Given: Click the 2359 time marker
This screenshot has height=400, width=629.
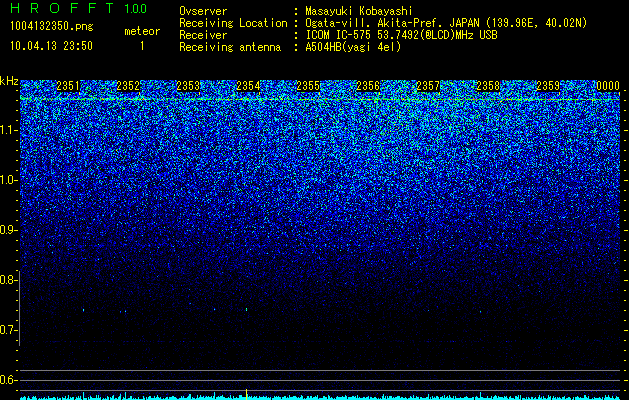Looking at the screenshot, I should tap(548, 86).
